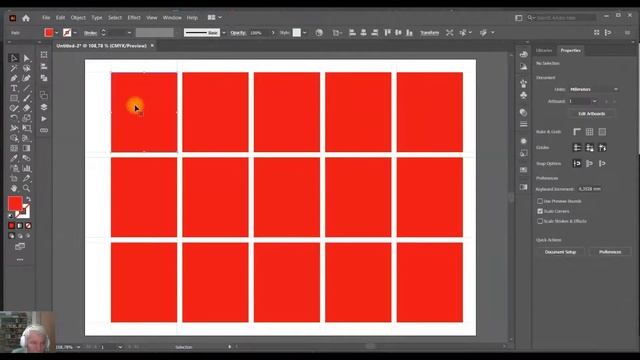Select the Eyedropper tool
The image size is (640, 360).
pos(14,158)
